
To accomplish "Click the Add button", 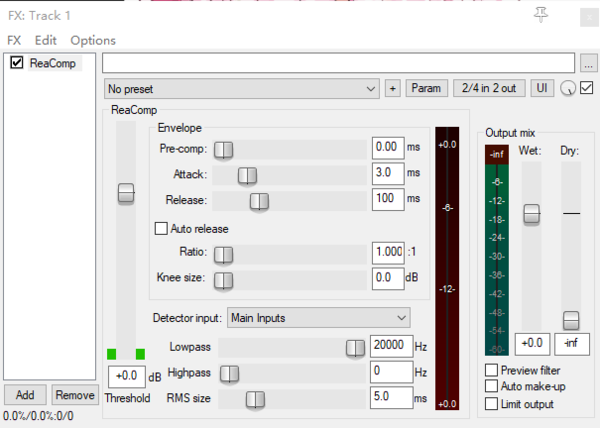I will tap(25, 395).
